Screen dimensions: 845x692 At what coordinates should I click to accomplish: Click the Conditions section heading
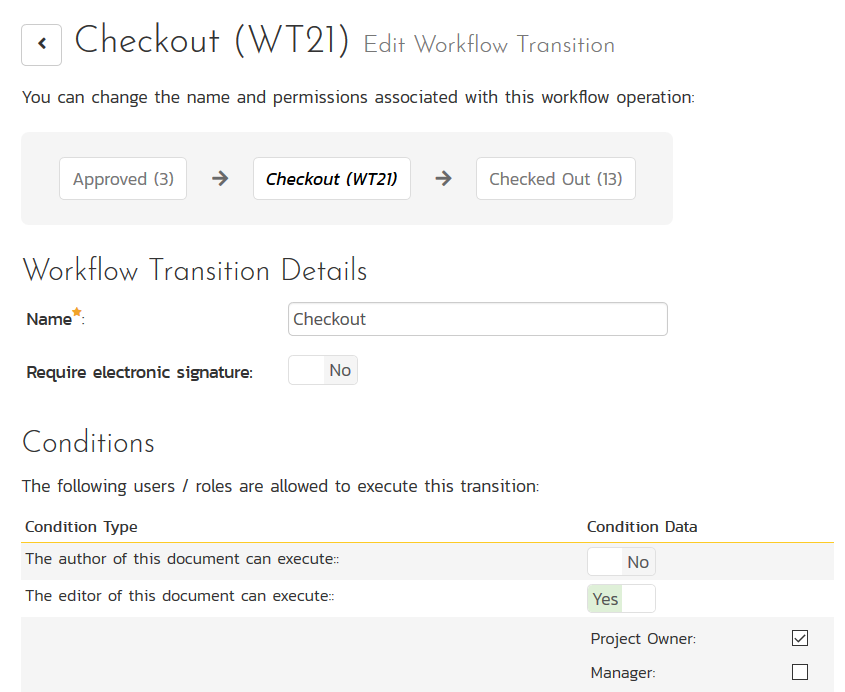[x=88, y=443]
